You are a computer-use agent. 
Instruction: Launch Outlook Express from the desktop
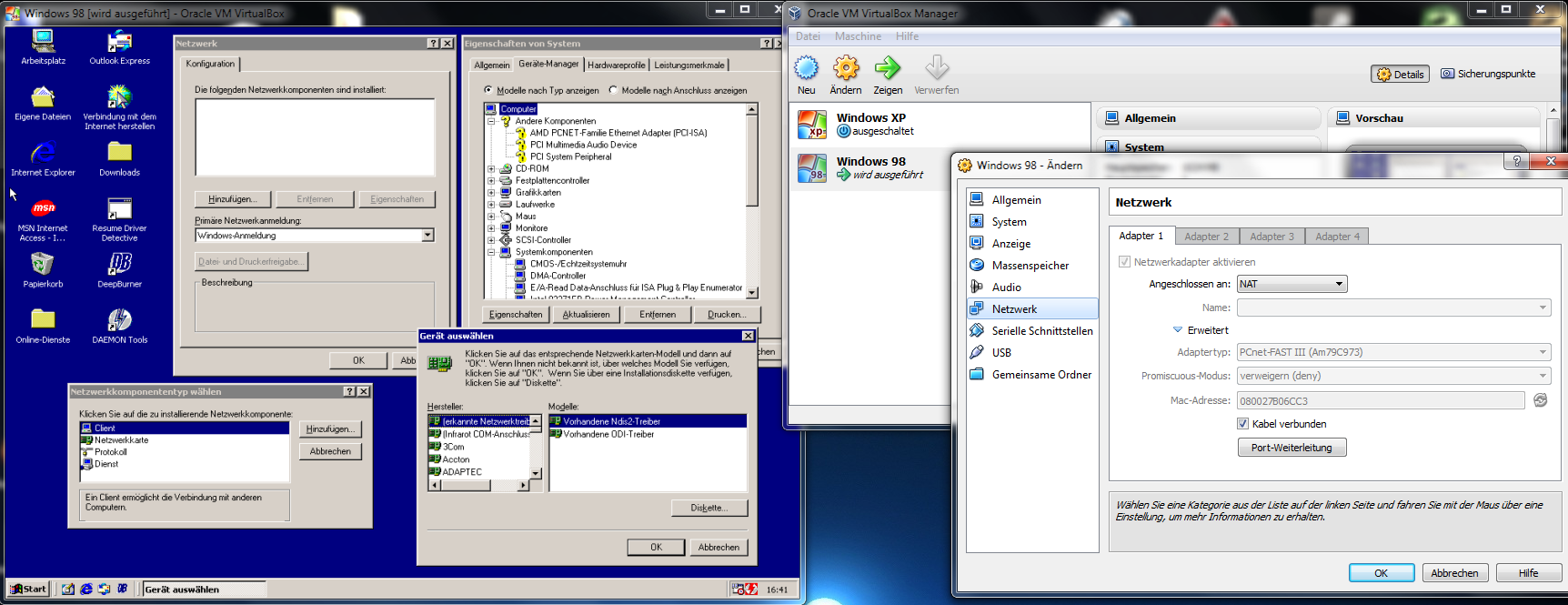[119, 47]
